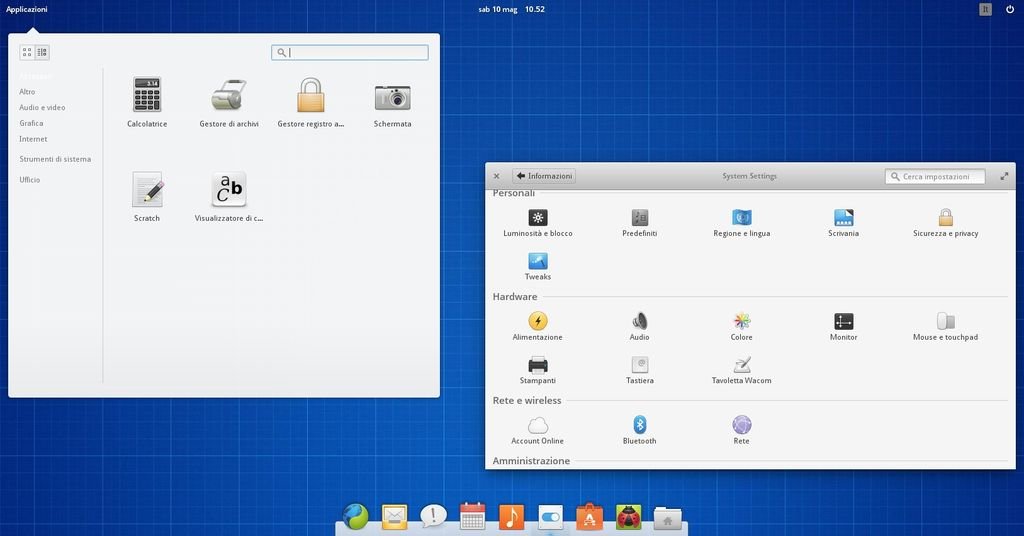The width and height of the screenshot is (1024, 536).
Task: Switch launcher to category view
Action: click(42, 53)
